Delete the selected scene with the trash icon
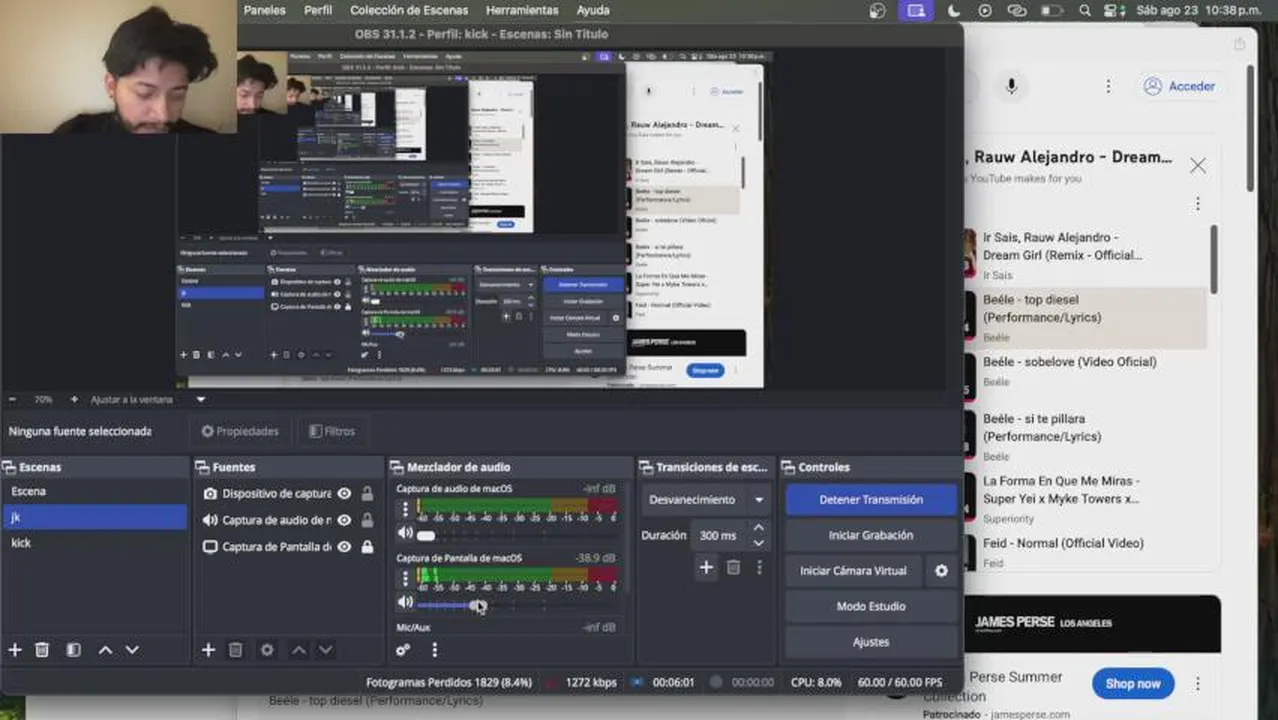 pyautogui.click(x=42, y=650)
